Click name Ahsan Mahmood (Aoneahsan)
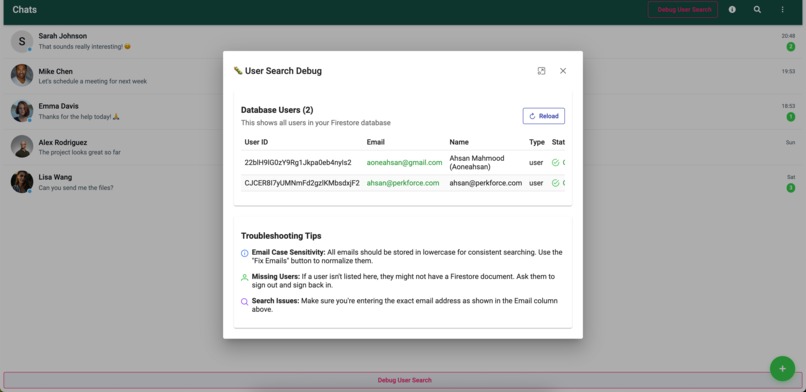 (x=477, y=162)
